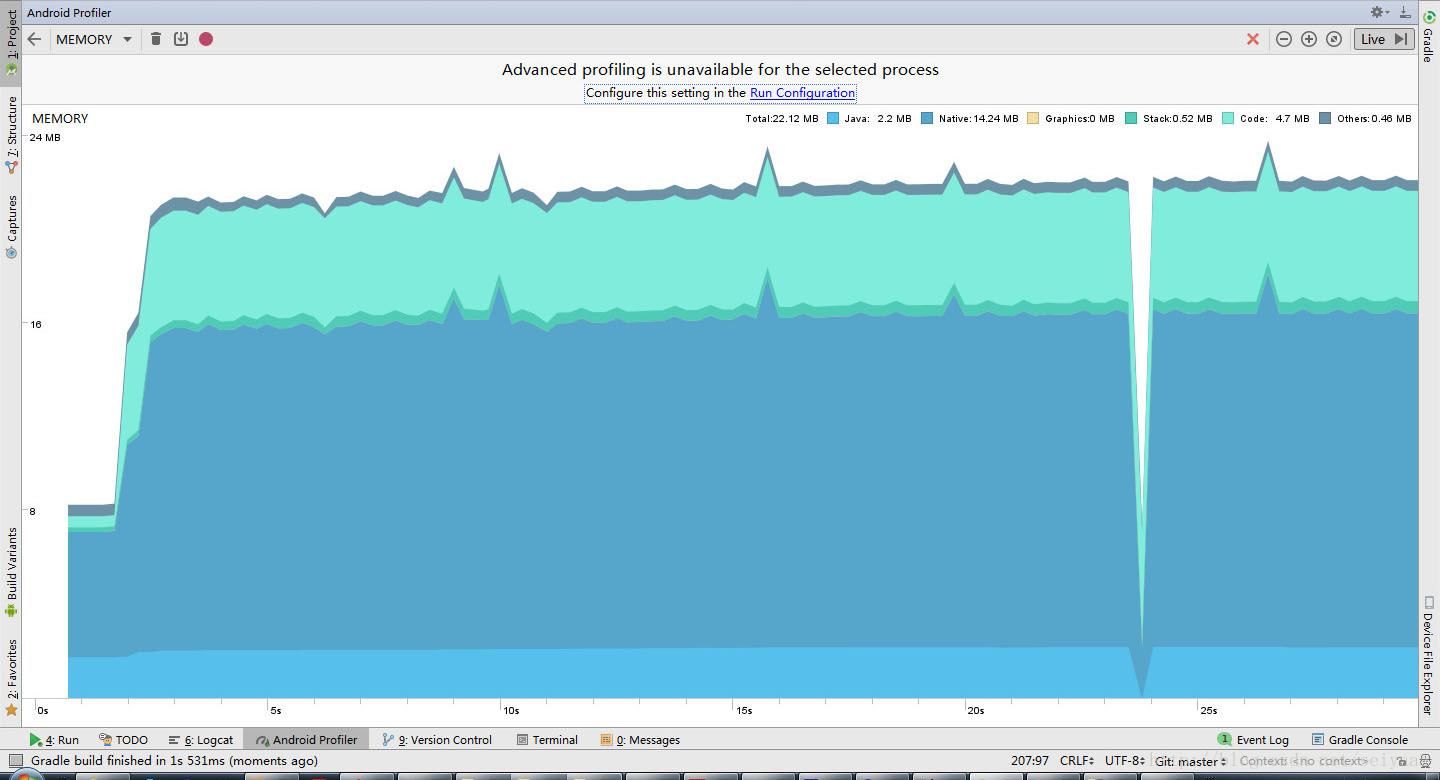
Task: Open the Event Log
Action: click(1253, 740)
